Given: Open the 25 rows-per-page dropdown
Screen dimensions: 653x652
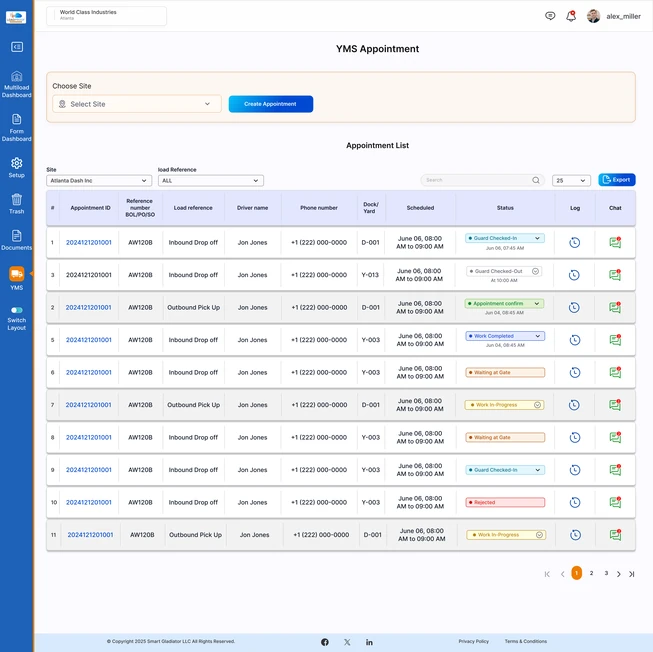Looking at the screenshot, I should click(x=571, y=180).
